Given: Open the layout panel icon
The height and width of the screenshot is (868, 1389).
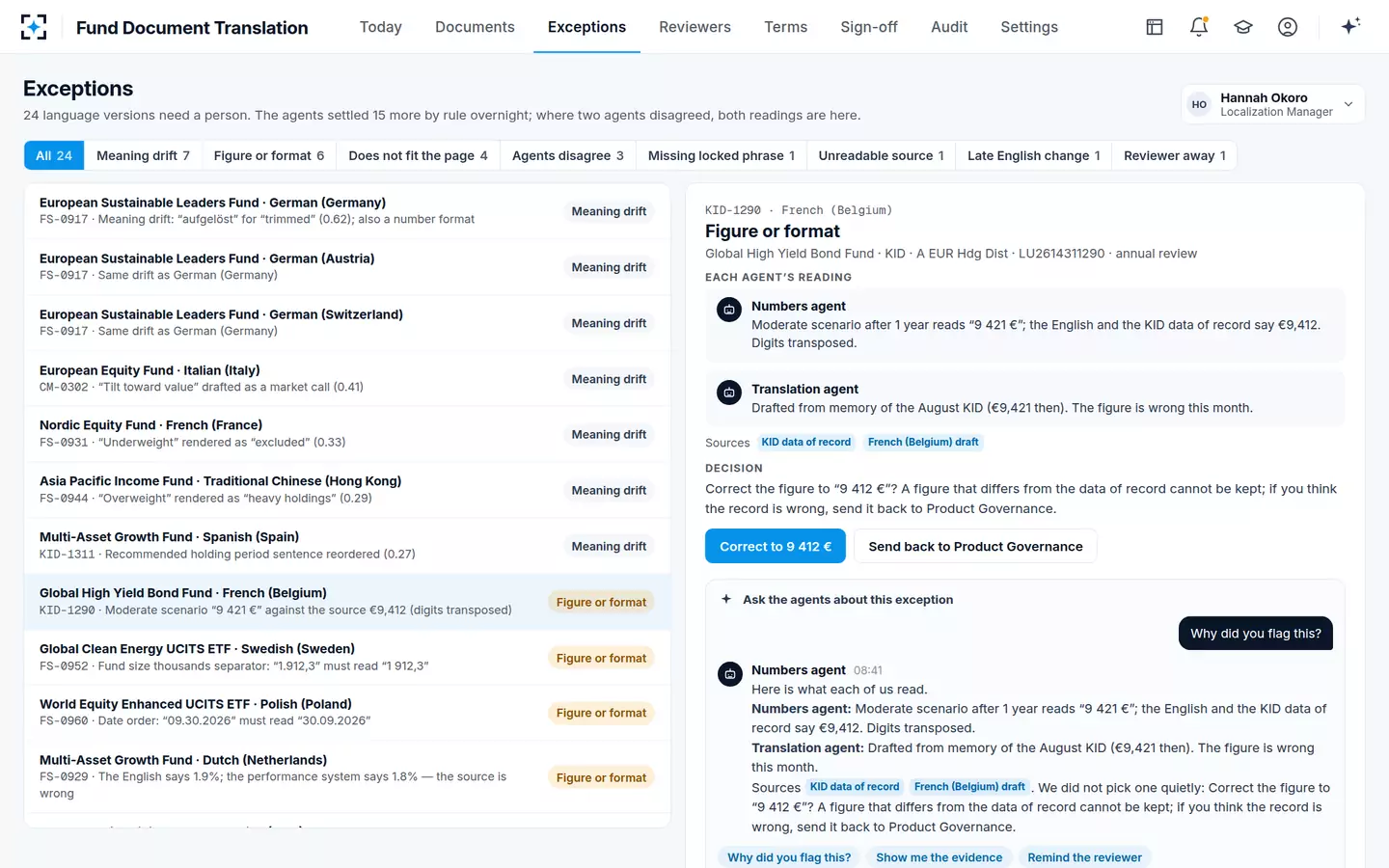Looking at the screenshot, I should [x=1155, y=27].
